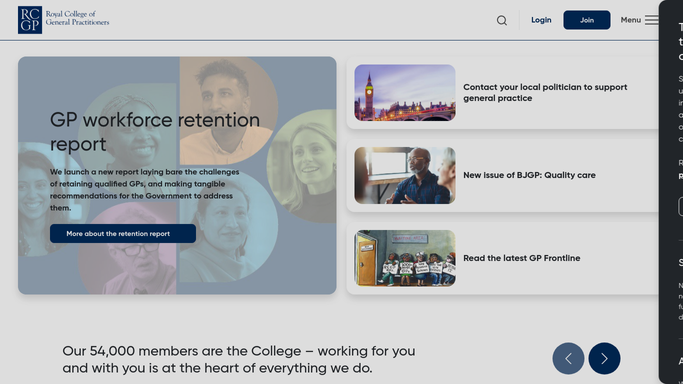Open Contact your local politician link

545,93
